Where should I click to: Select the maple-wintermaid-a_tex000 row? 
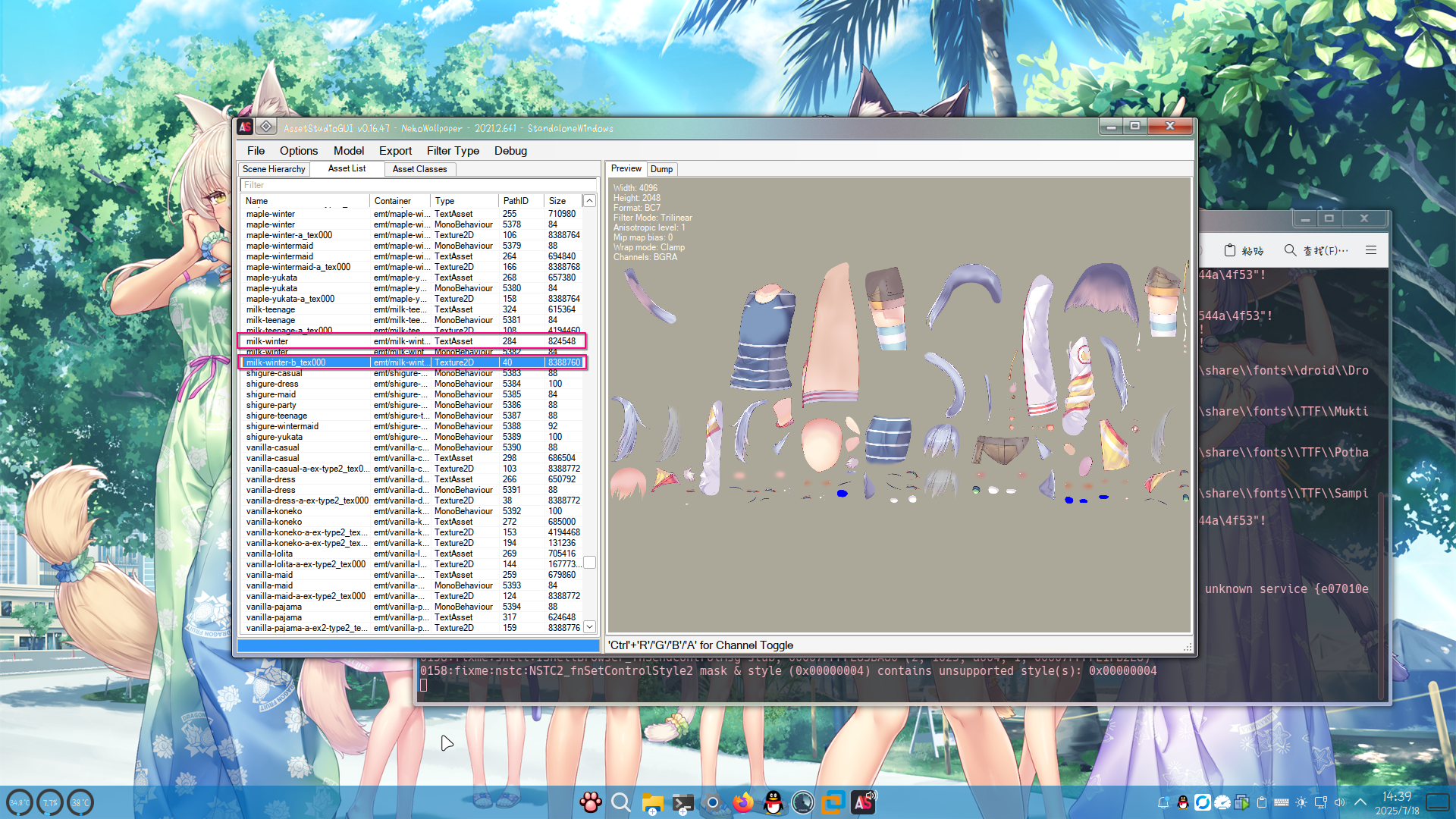point(412,267)
